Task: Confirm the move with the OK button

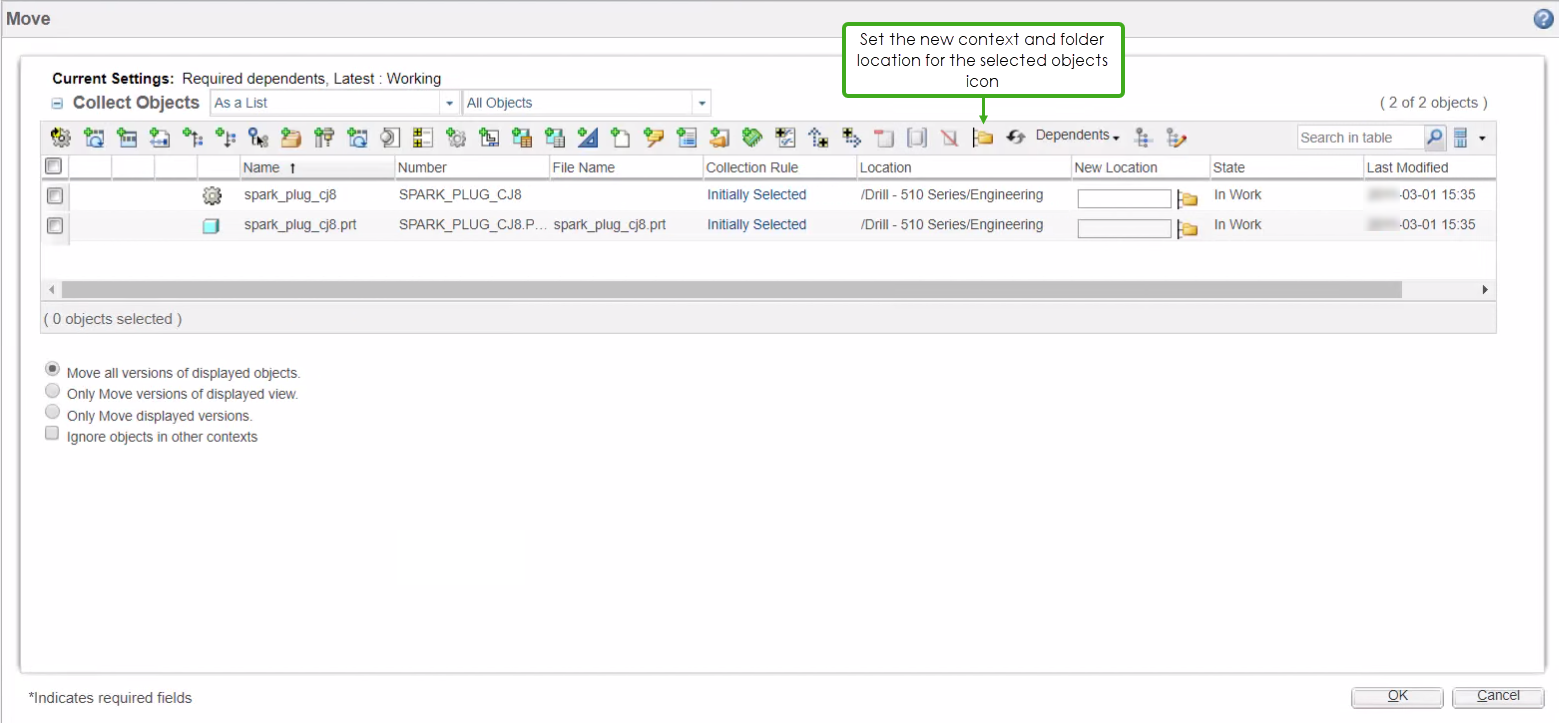Action: (x=1396, y=697)
